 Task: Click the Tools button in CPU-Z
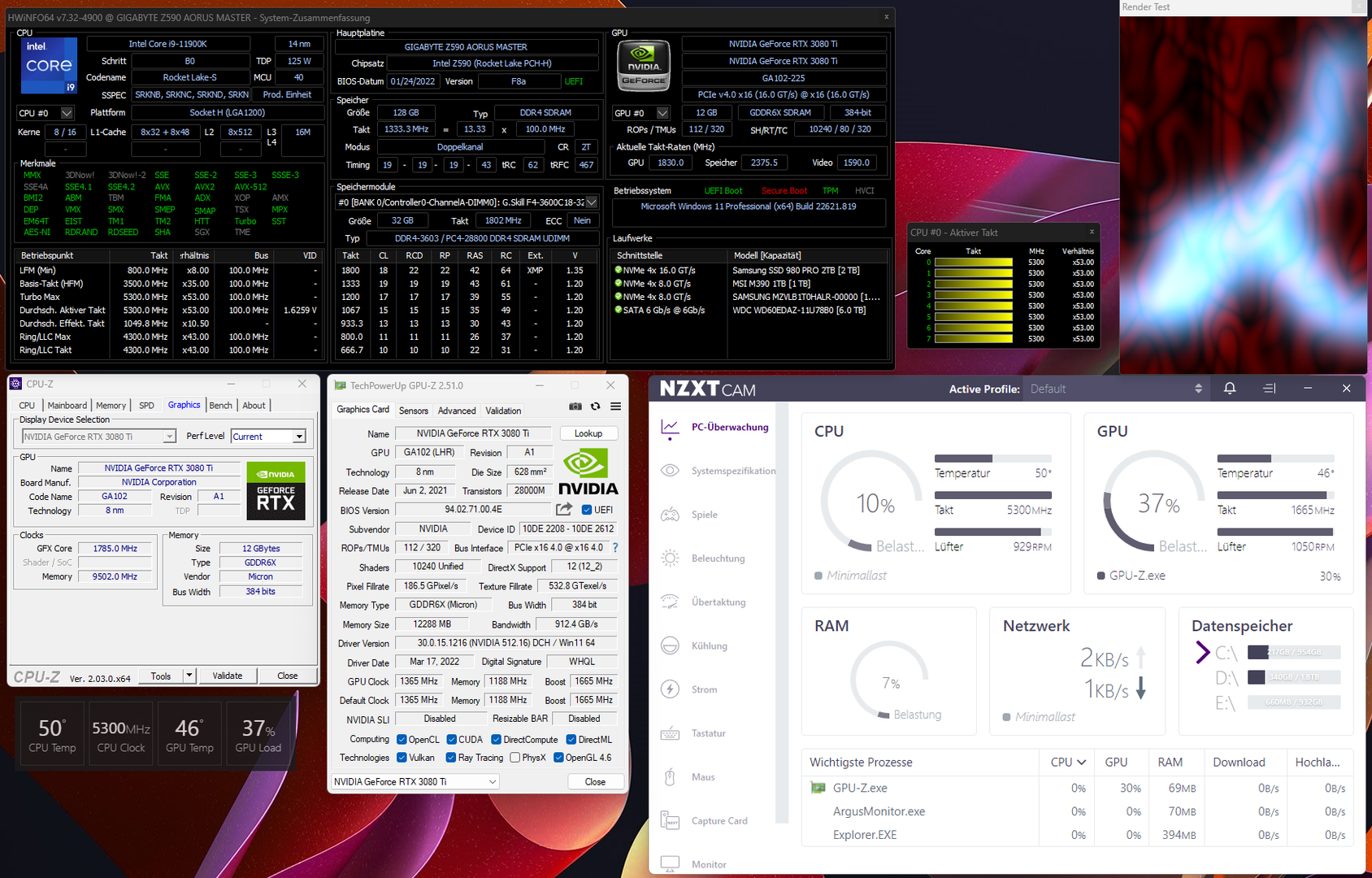coord(161,675)
